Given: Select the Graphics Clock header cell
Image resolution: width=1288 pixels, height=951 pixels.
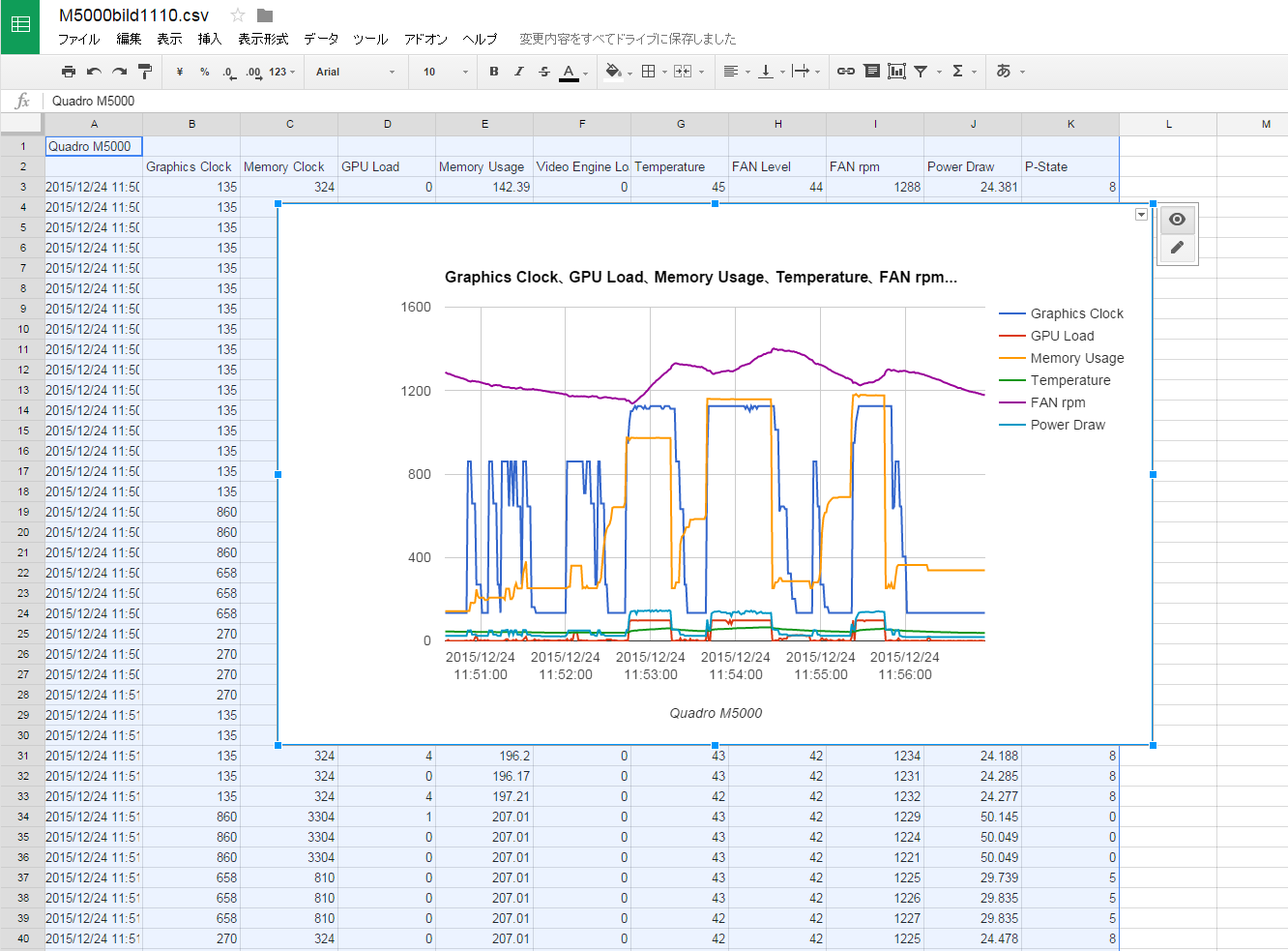Looking at the screenshot, I should tap(191, 166).
